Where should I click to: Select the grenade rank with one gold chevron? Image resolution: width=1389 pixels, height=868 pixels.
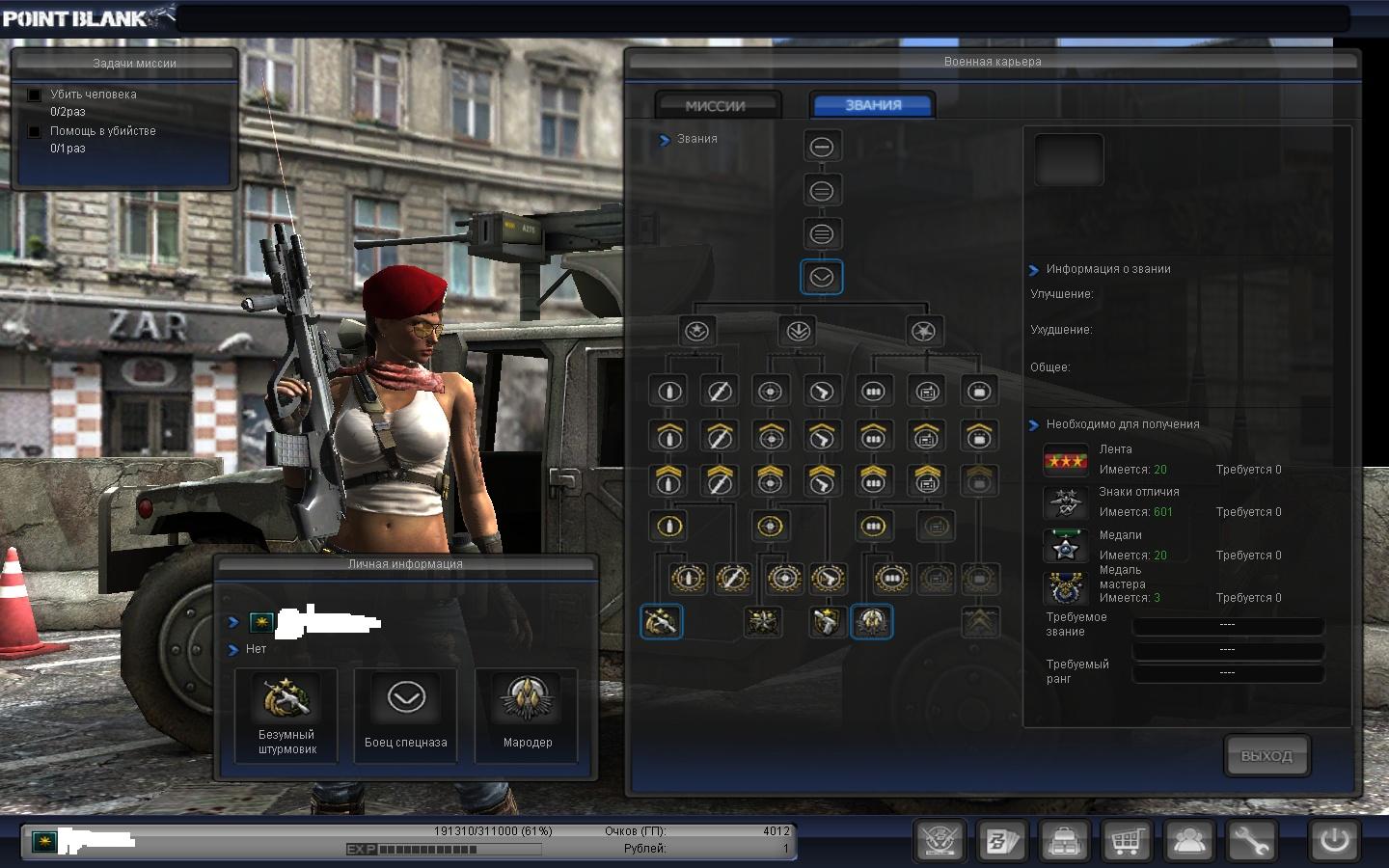click(x=669, y=436)
